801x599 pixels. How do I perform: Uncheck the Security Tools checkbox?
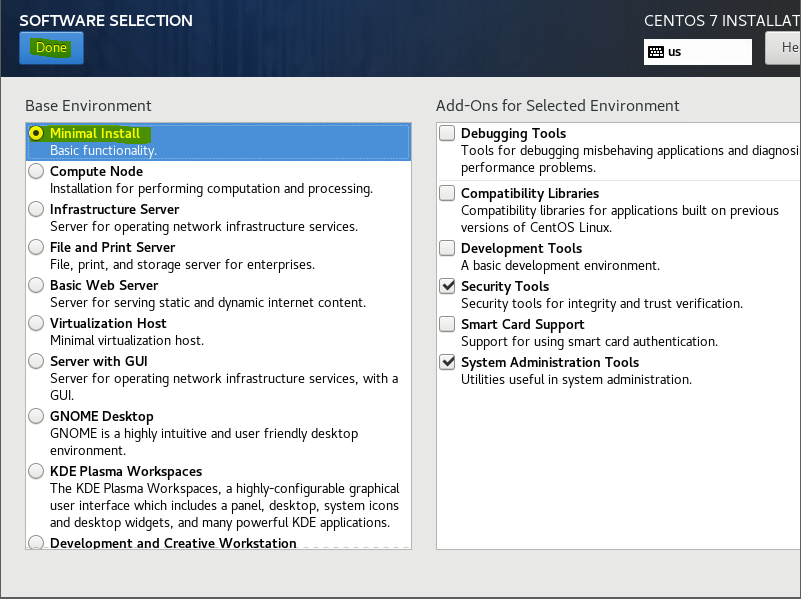[x=447, y=287]
